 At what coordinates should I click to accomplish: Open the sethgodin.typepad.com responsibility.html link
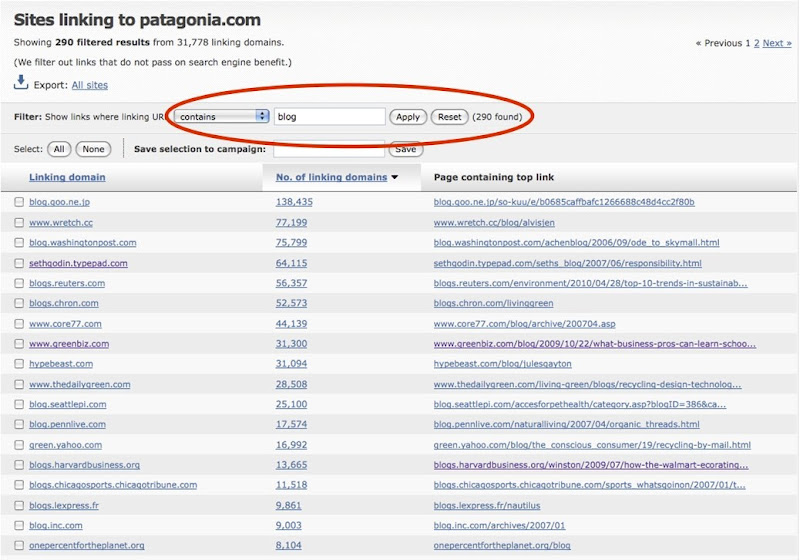click(567, 263)
